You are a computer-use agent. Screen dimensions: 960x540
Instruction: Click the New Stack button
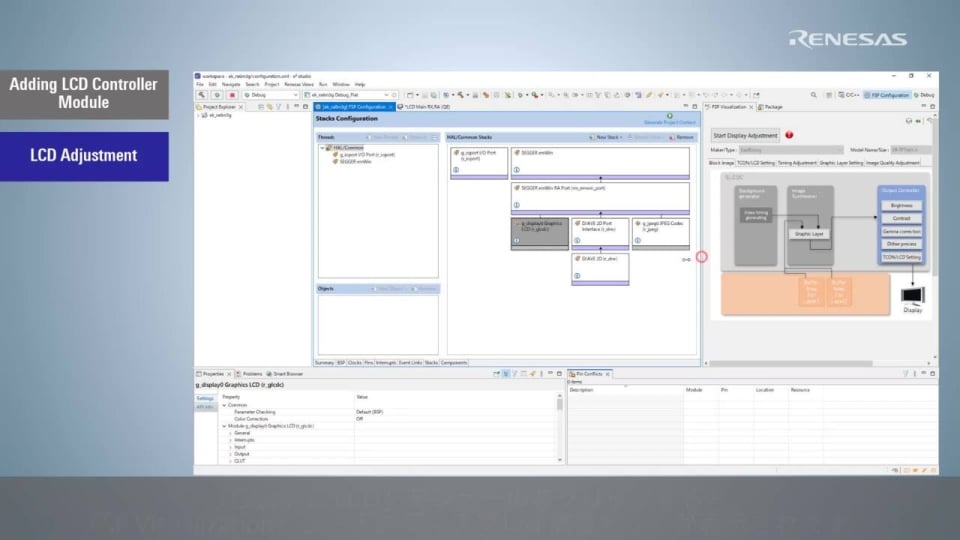click(x=608, y=137)
